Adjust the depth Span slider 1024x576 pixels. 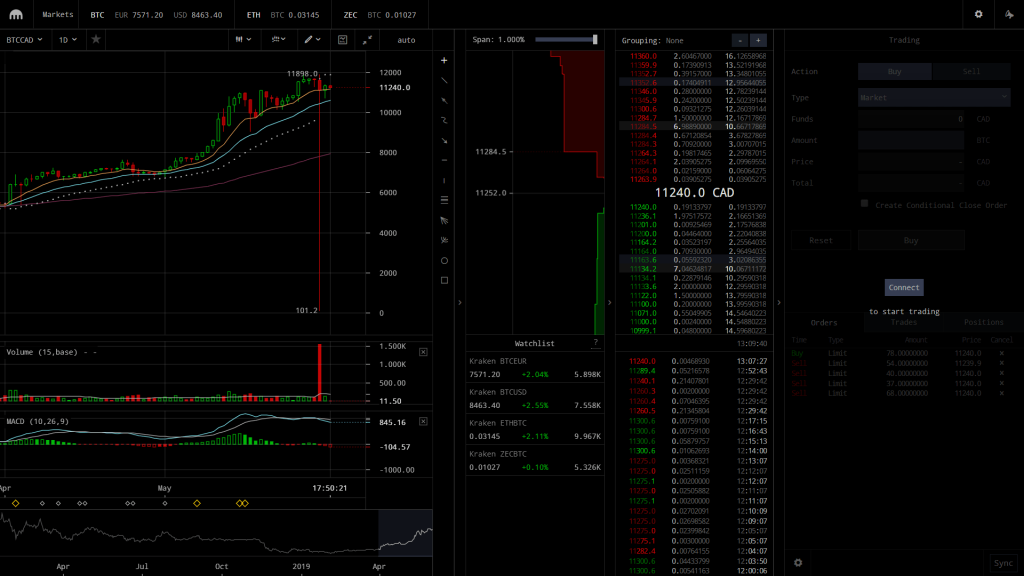tap(595, 39)
